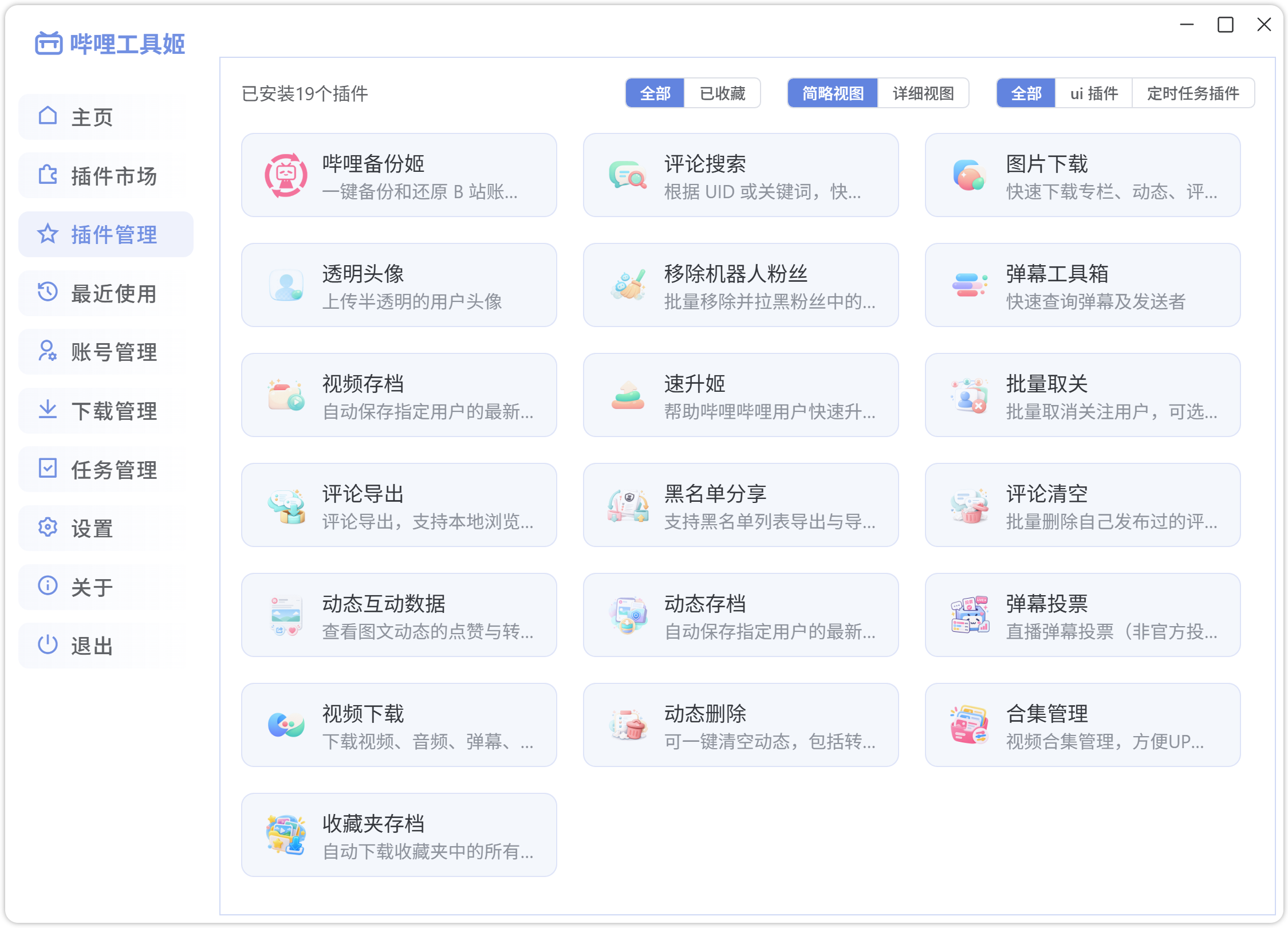The height and width of the screenshot is (928, 1288).
Task: Open the 视频下载 plugin title
Action: point(363,714)
